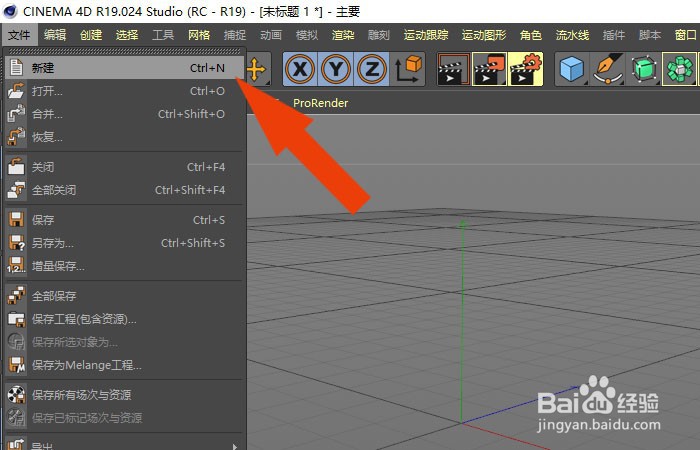The image size is (700, 450).
Task: Click the coordinate system icon
Action: (x=408, y=69)
